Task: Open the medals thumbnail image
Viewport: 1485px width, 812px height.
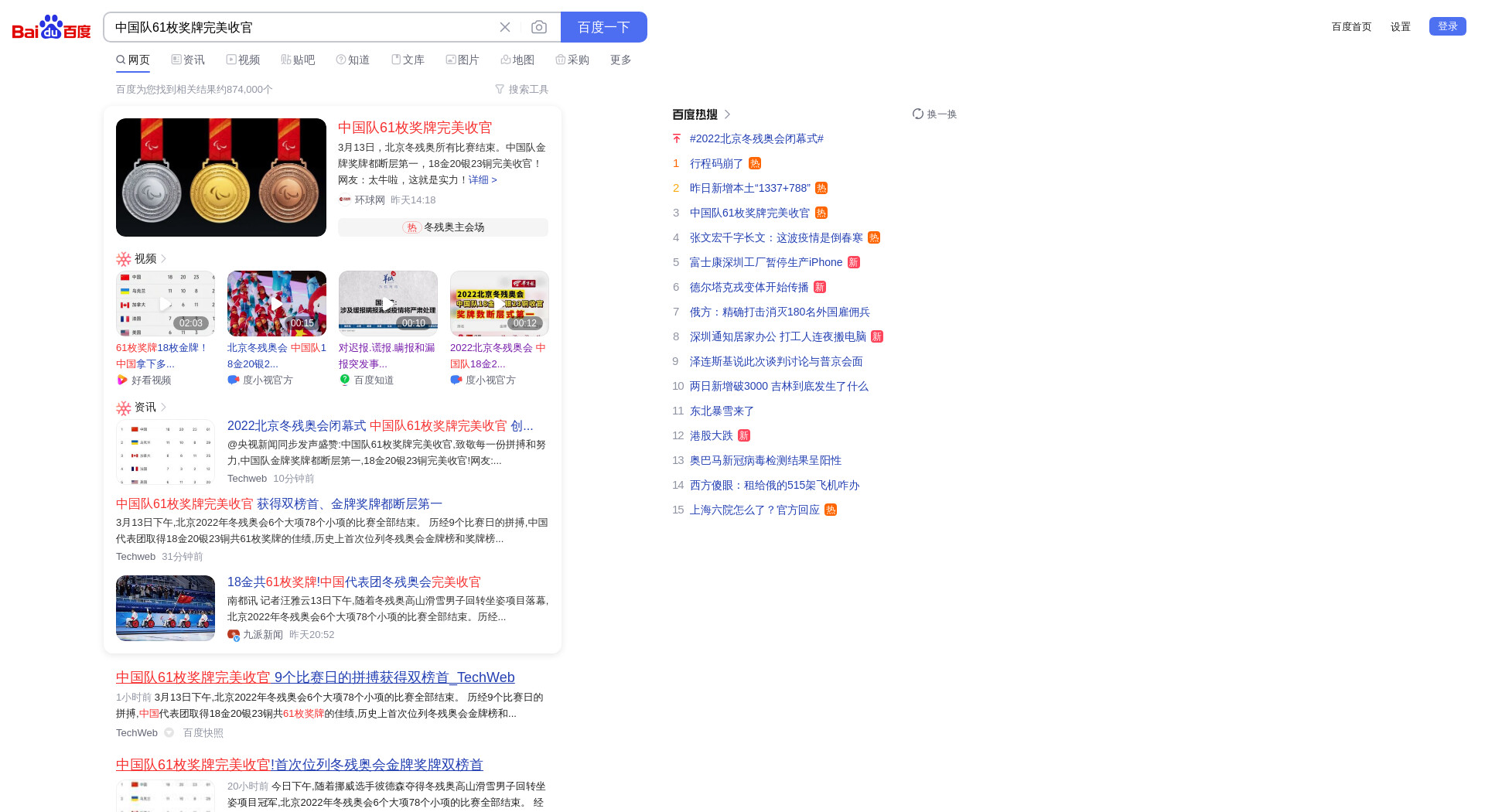Action: click(x=221, y=177)
